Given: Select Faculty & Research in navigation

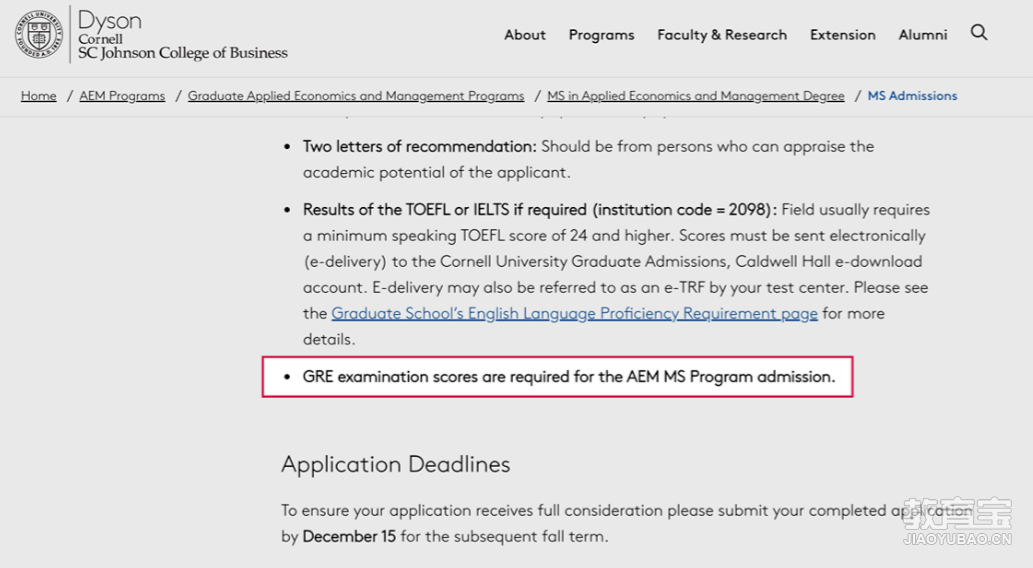Looking at the screenshot, I should pos(722,35).
